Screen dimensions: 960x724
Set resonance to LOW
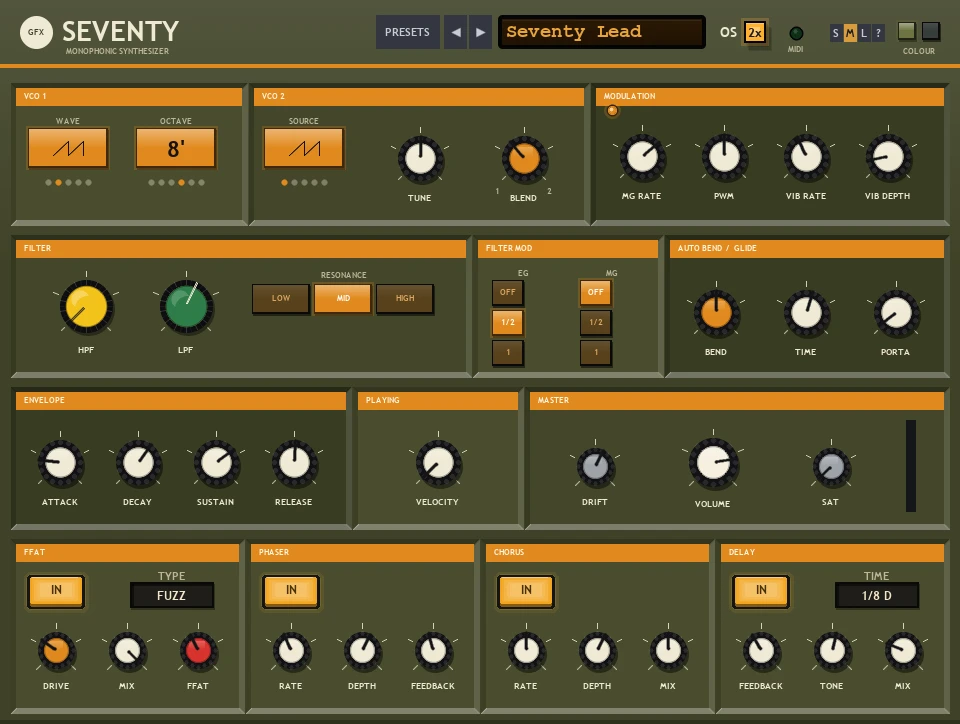tap(281, 299)
